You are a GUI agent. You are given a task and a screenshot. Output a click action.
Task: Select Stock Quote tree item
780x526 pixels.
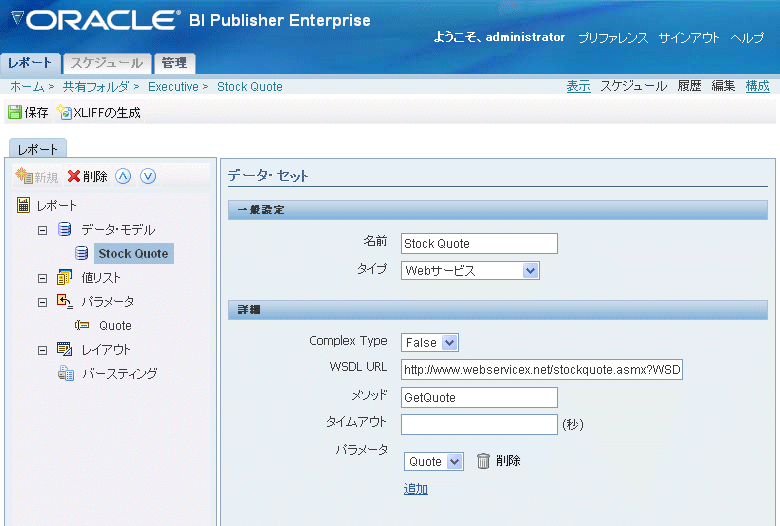point(133,253)
